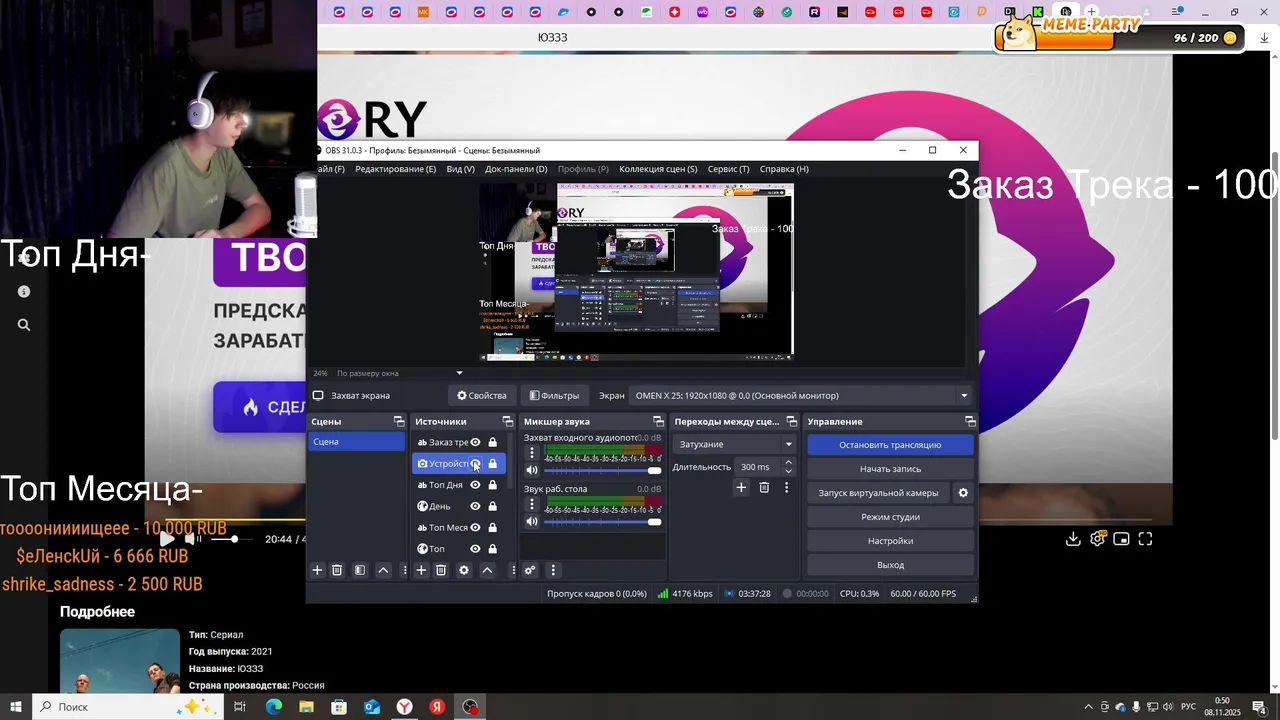Remove selected source with trash icon

pos(441,570)
